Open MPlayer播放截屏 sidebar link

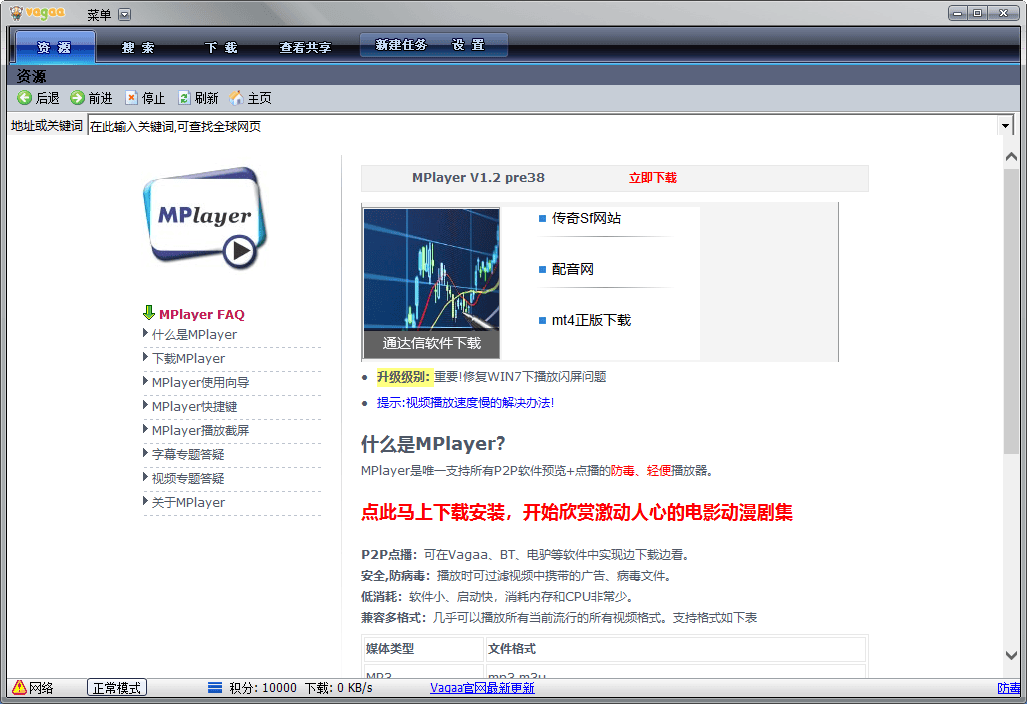pyautogui.click(x=200, y=431)
